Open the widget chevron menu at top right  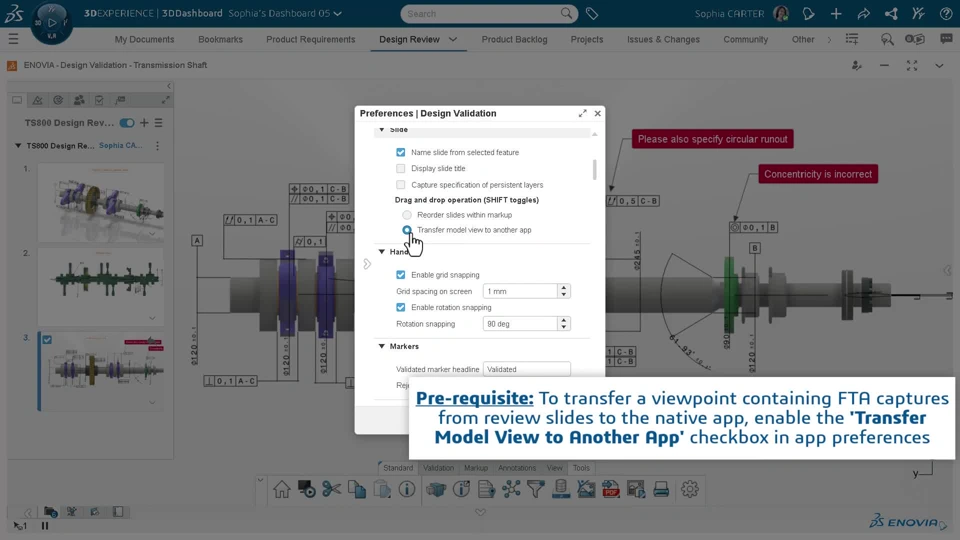(x=939, y=66)
